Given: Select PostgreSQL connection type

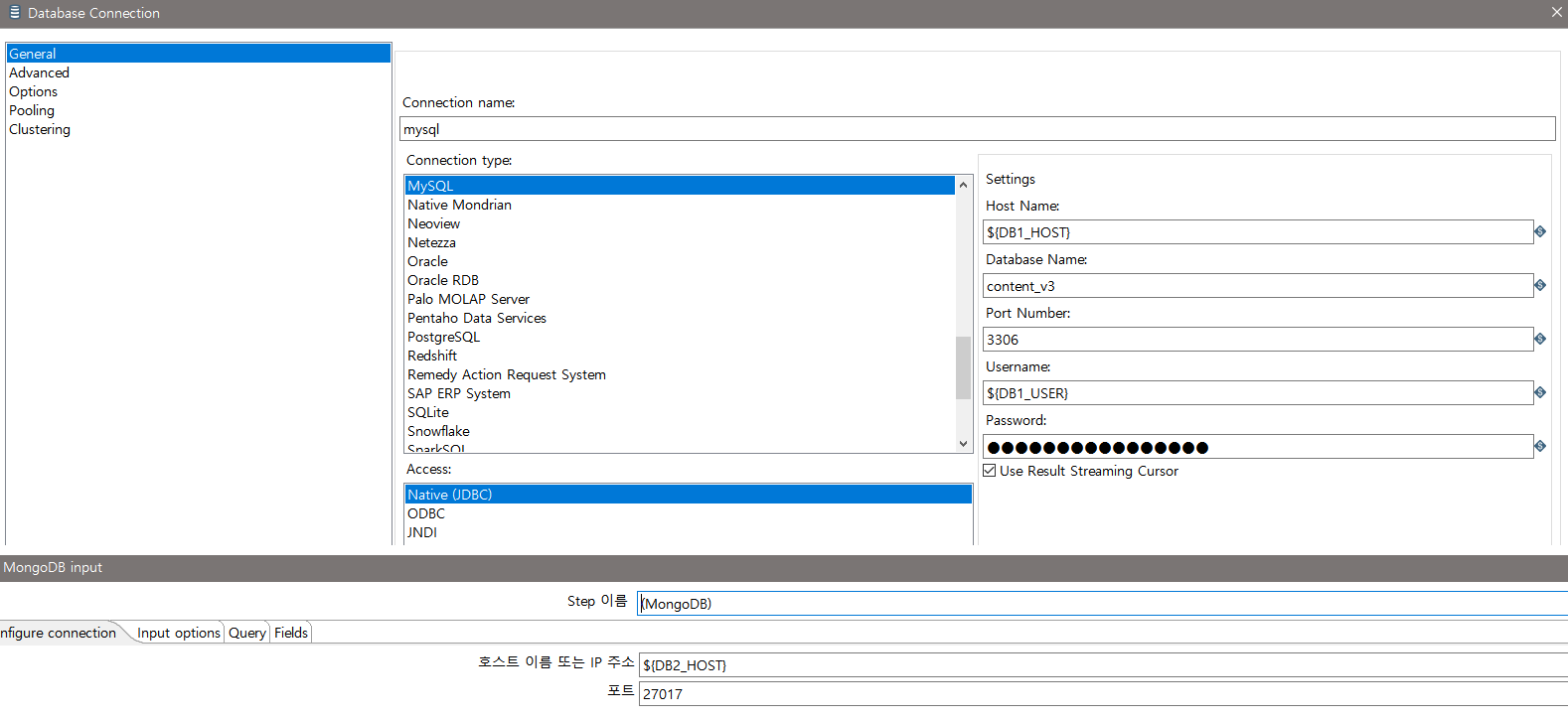Looking at the screenshot, I should click(680, 337).
